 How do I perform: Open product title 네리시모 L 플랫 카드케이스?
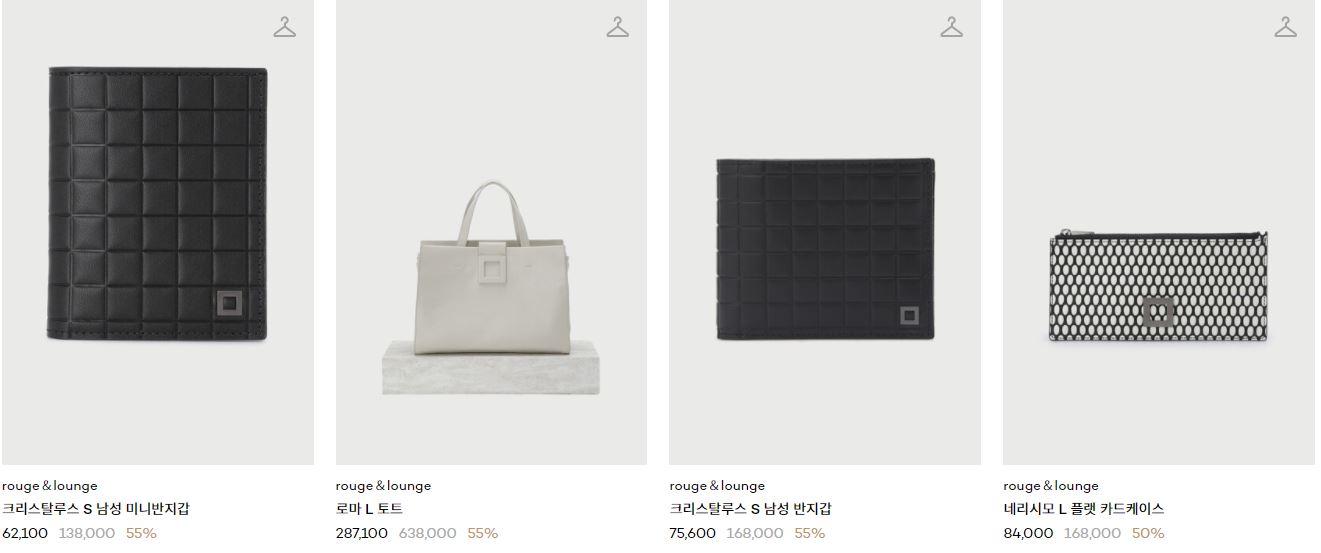[1084, 509]
